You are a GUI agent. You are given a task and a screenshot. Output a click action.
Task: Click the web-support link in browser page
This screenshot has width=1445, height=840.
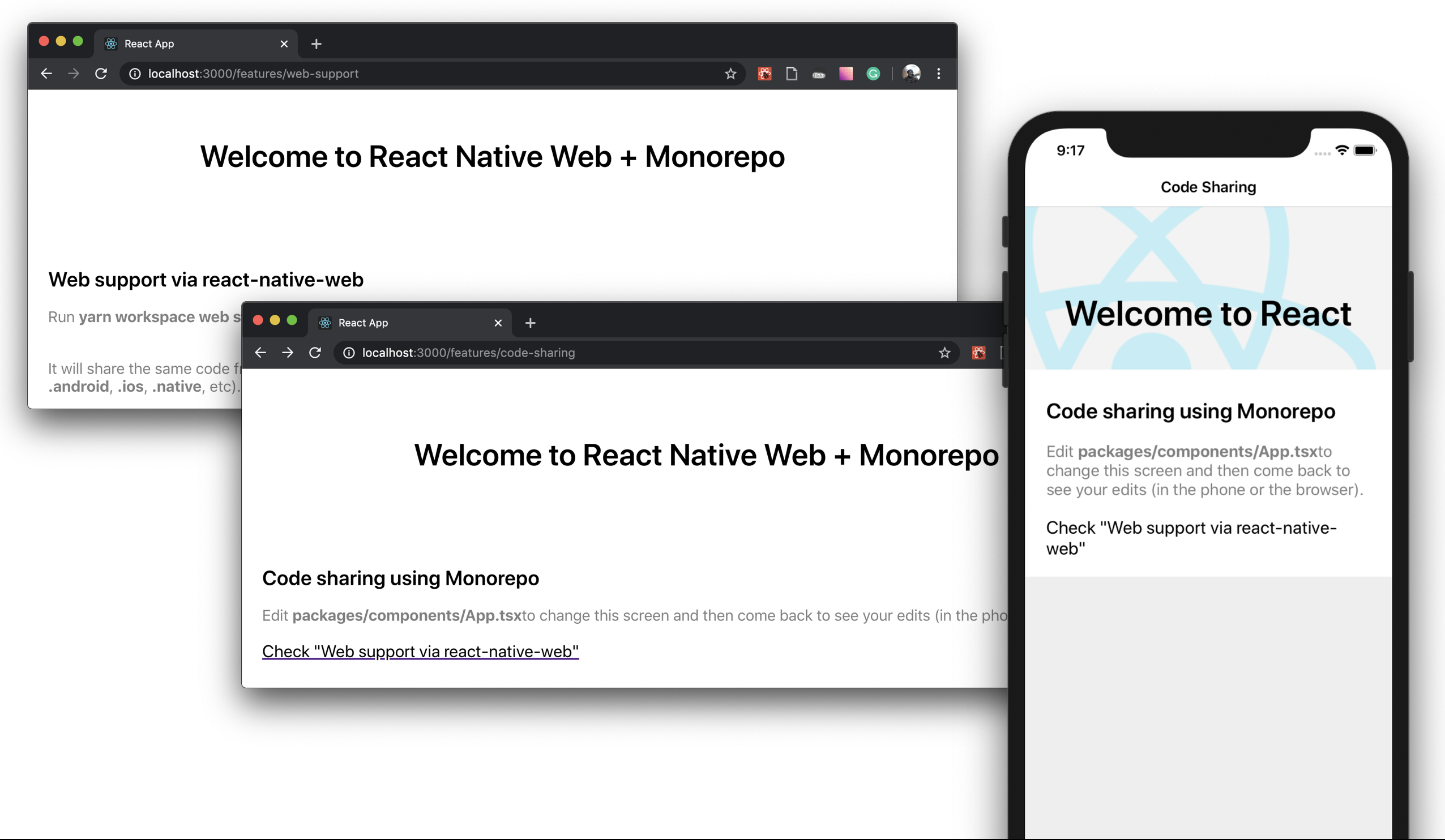tap(420, 652)
